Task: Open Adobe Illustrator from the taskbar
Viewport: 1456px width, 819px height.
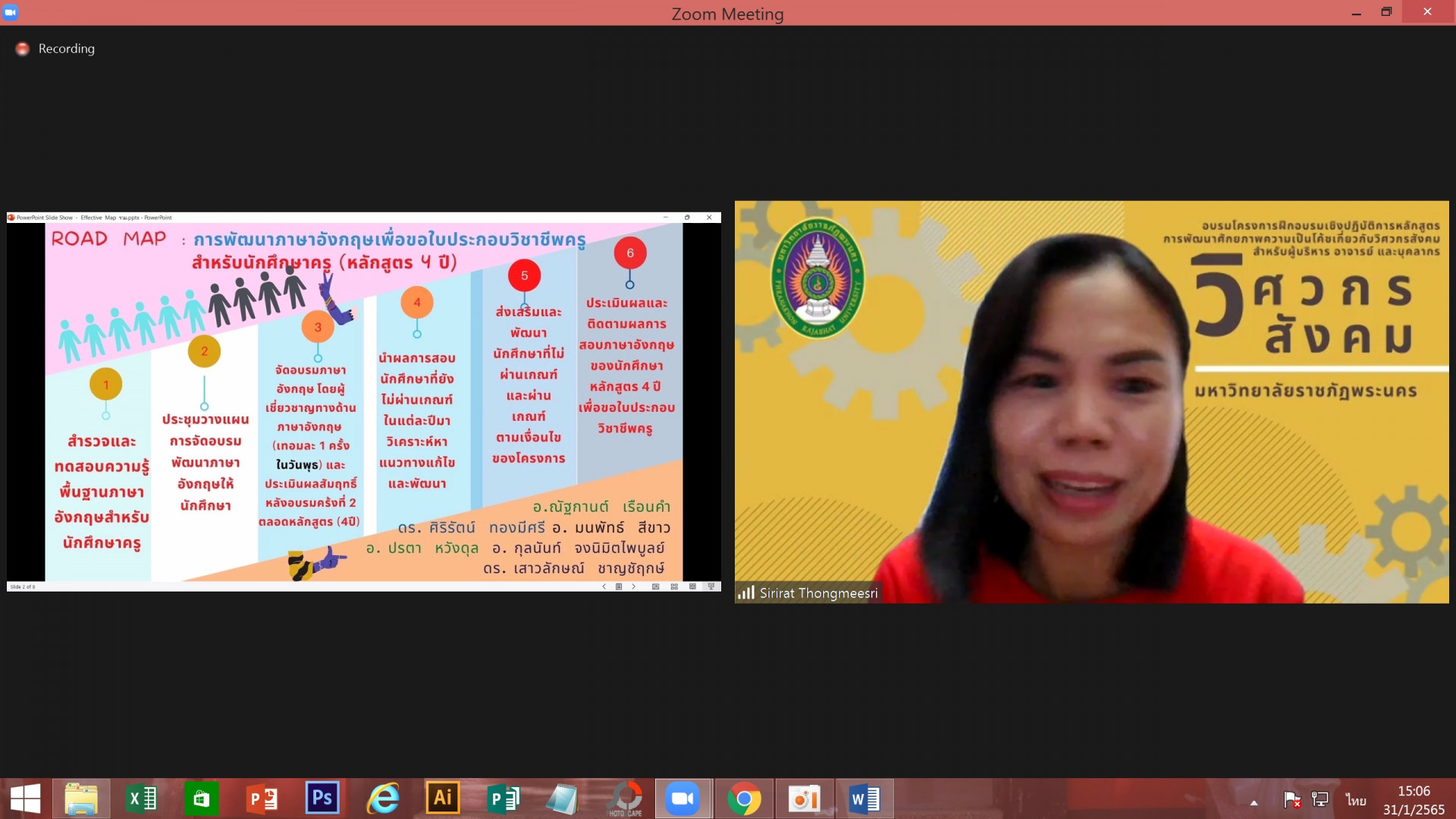Action: [x=442, y=799]
